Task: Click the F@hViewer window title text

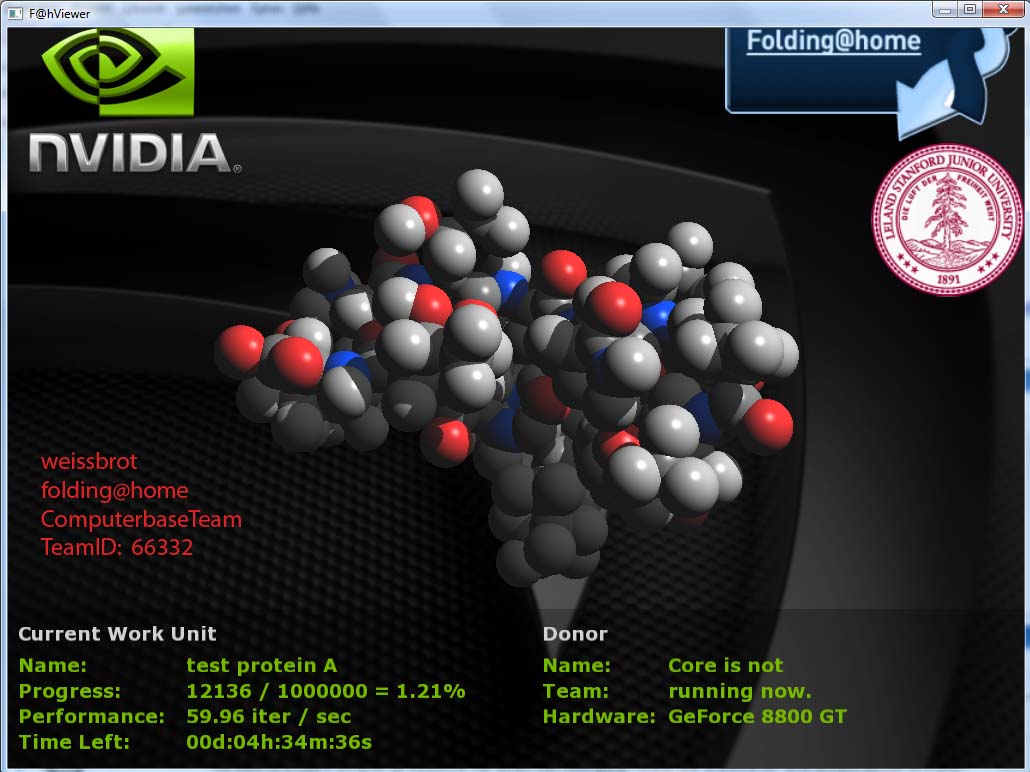Action: pyautogui.click(x=59, y=13)
